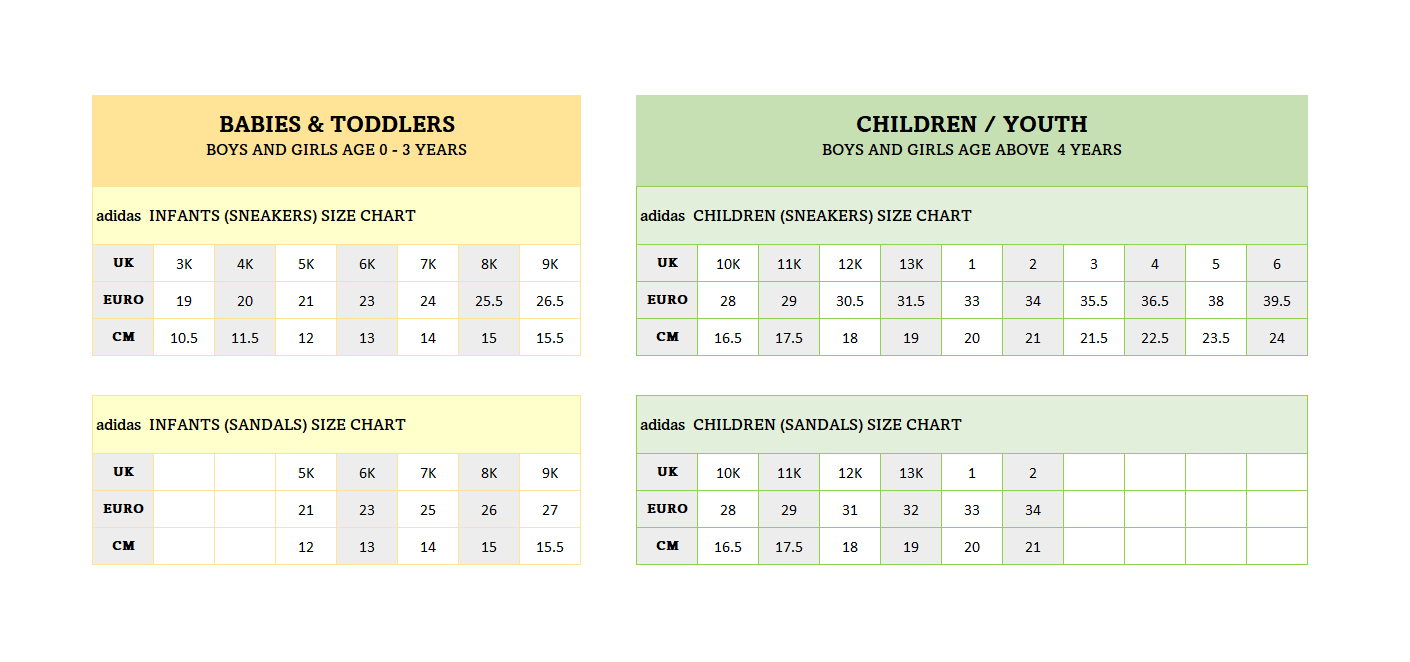Click the adidas CHILDREN (SANDALS) SIZE CHART title

click(801, 425)
